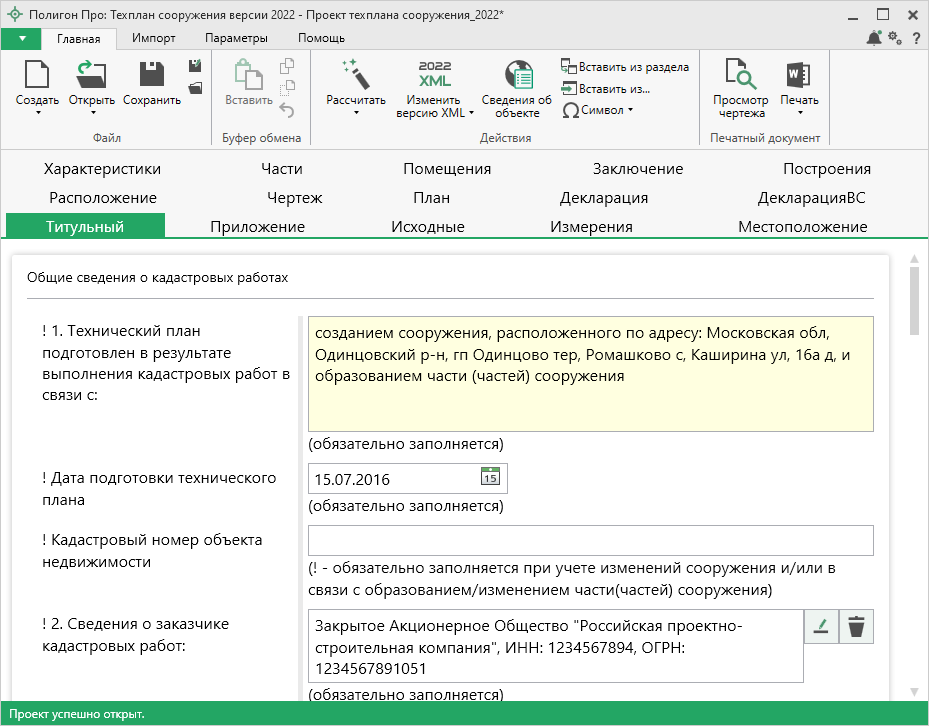Click the Открыть folder icon
929x726 pixels.
91,76
